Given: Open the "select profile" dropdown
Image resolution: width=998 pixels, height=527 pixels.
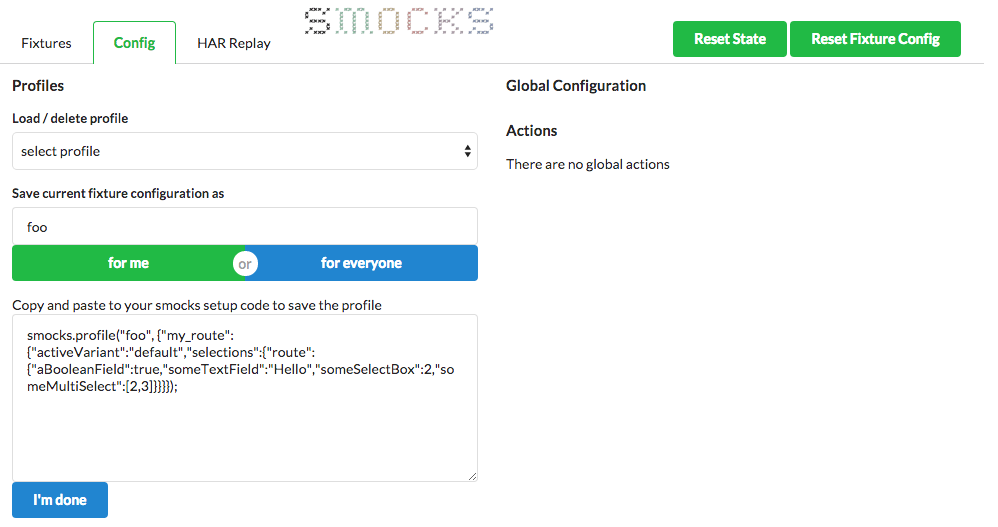Looking at the screenshot, I should 244,152.
